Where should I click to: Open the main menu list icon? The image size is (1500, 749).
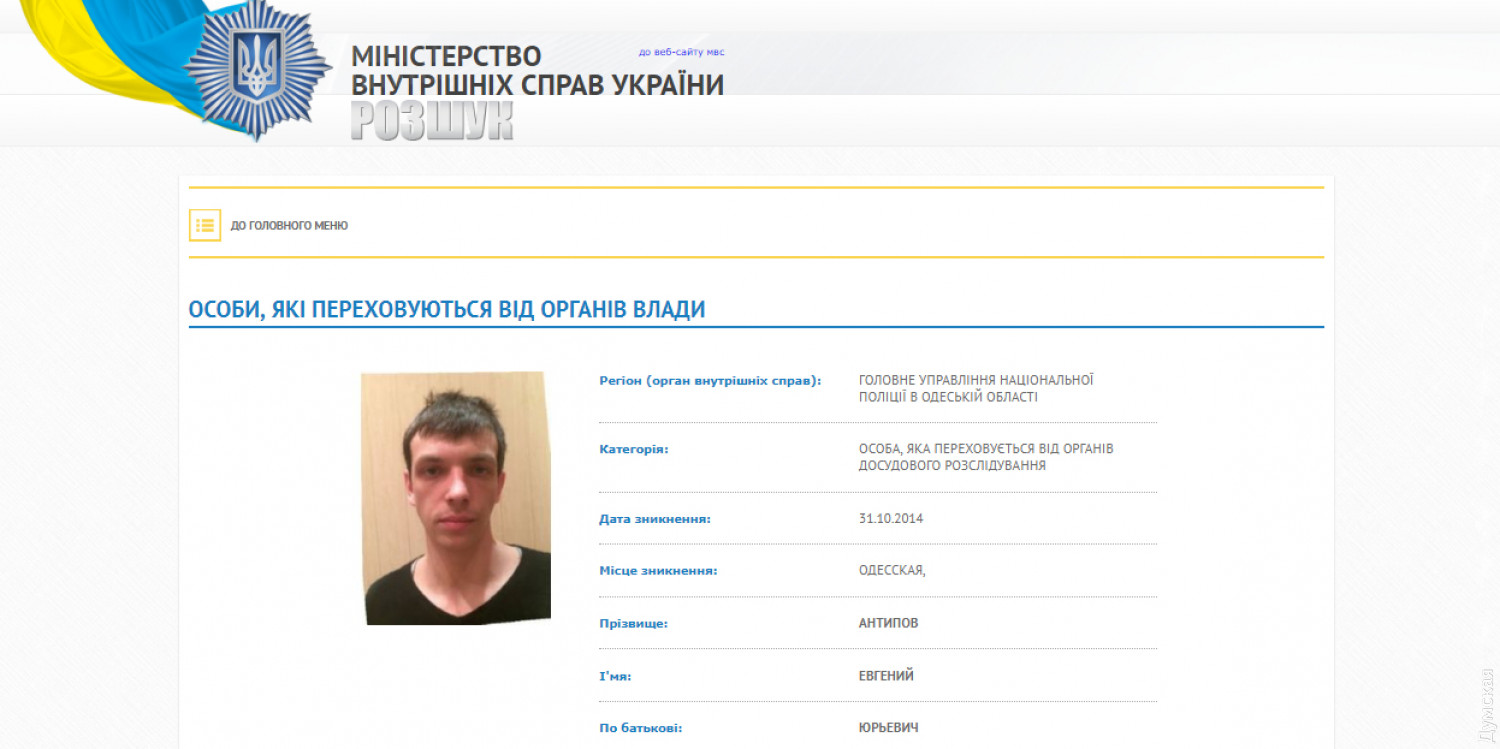(205, 225)
